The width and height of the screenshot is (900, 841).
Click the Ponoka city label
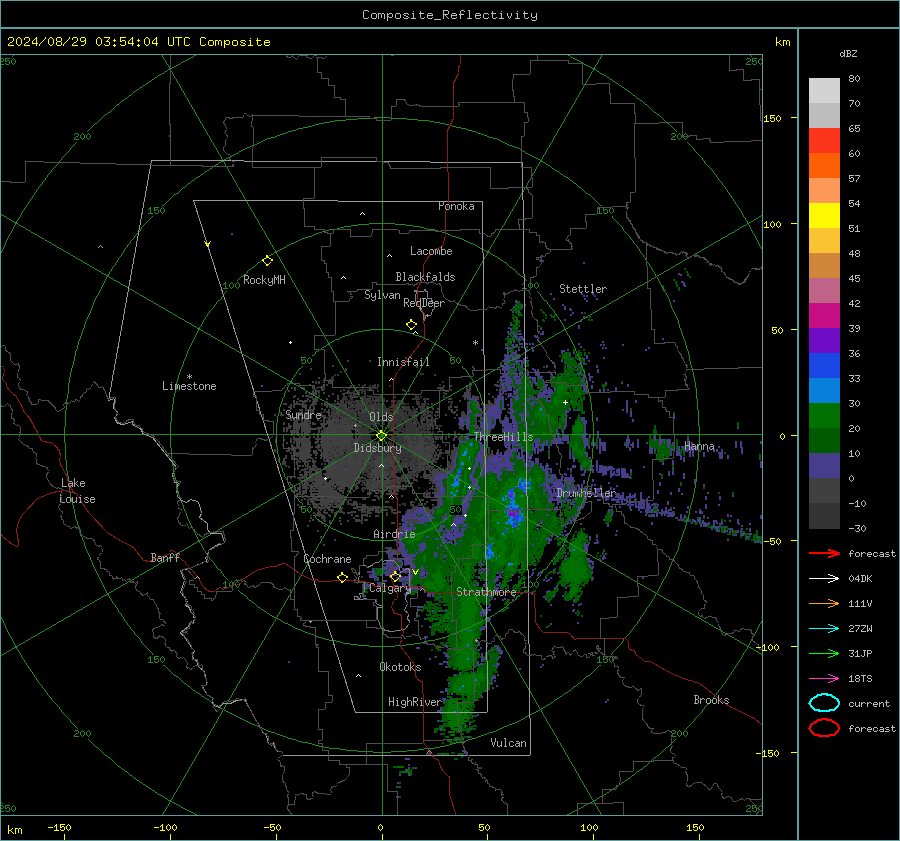point(456,206)
